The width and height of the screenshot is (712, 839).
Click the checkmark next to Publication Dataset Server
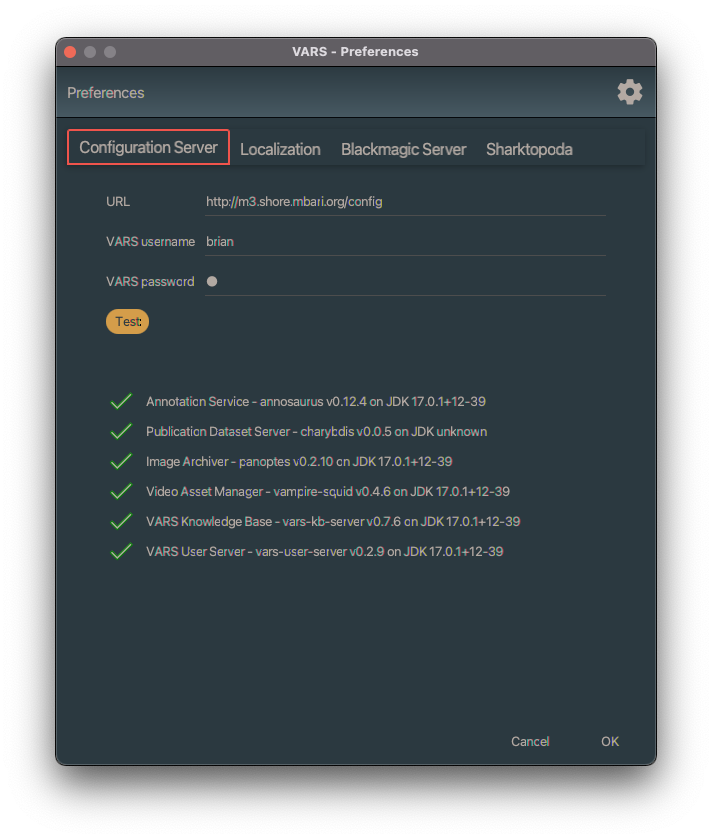coord(120,431)
